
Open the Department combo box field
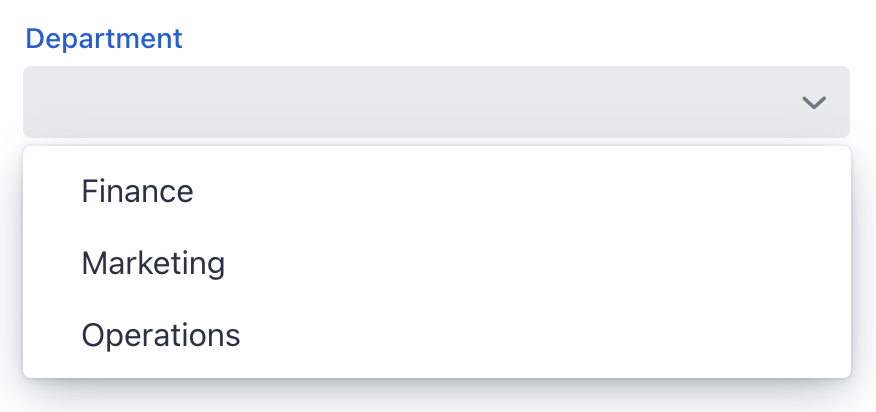tap(436, 102)
